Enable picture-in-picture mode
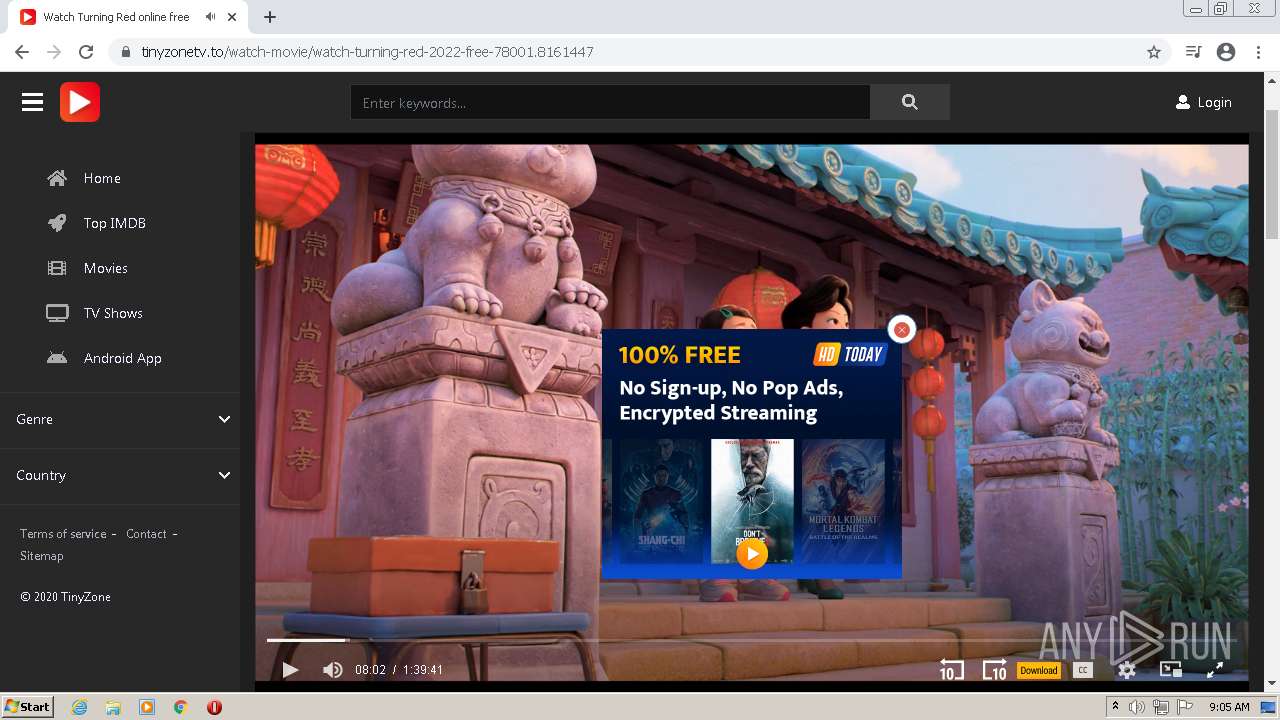 pos(1171,670)
